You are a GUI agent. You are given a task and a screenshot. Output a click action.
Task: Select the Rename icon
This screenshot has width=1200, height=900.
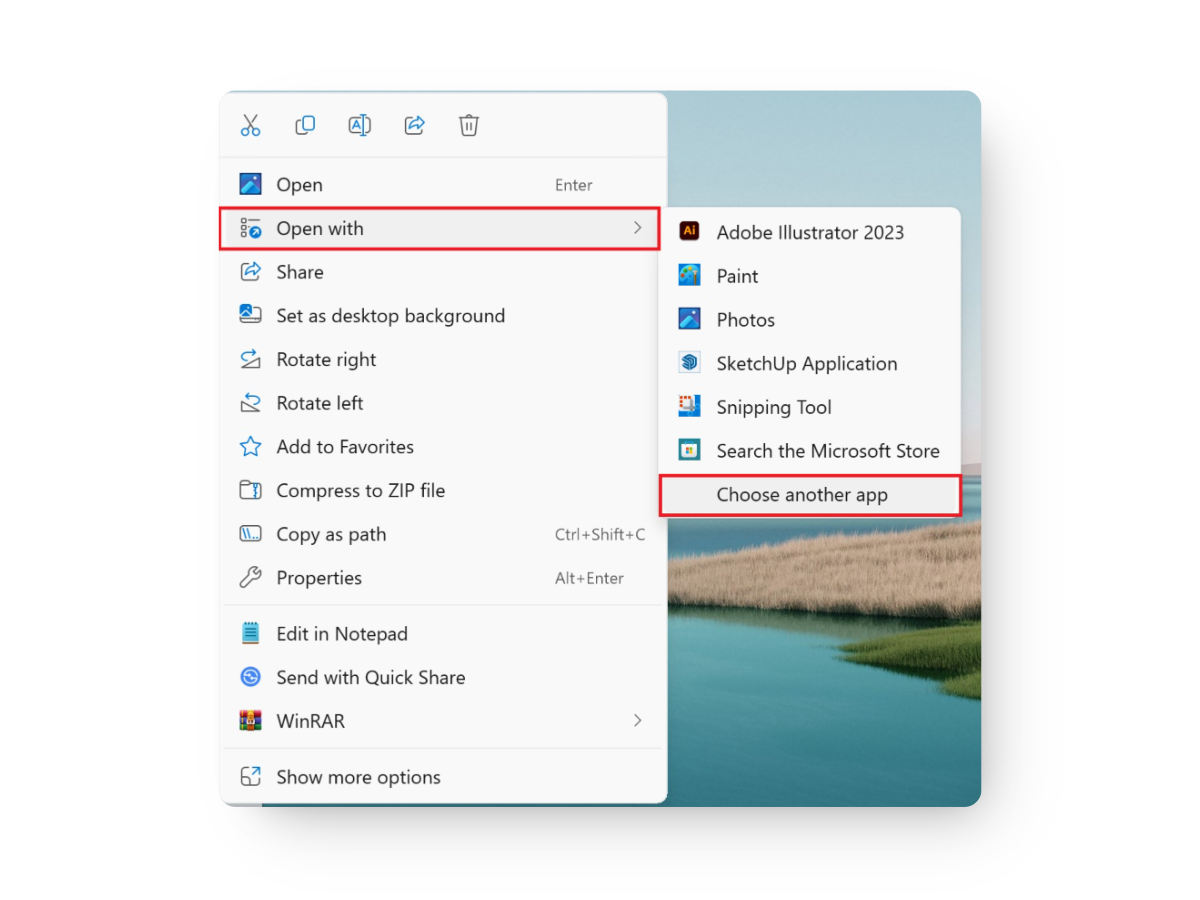coord(359,125)
